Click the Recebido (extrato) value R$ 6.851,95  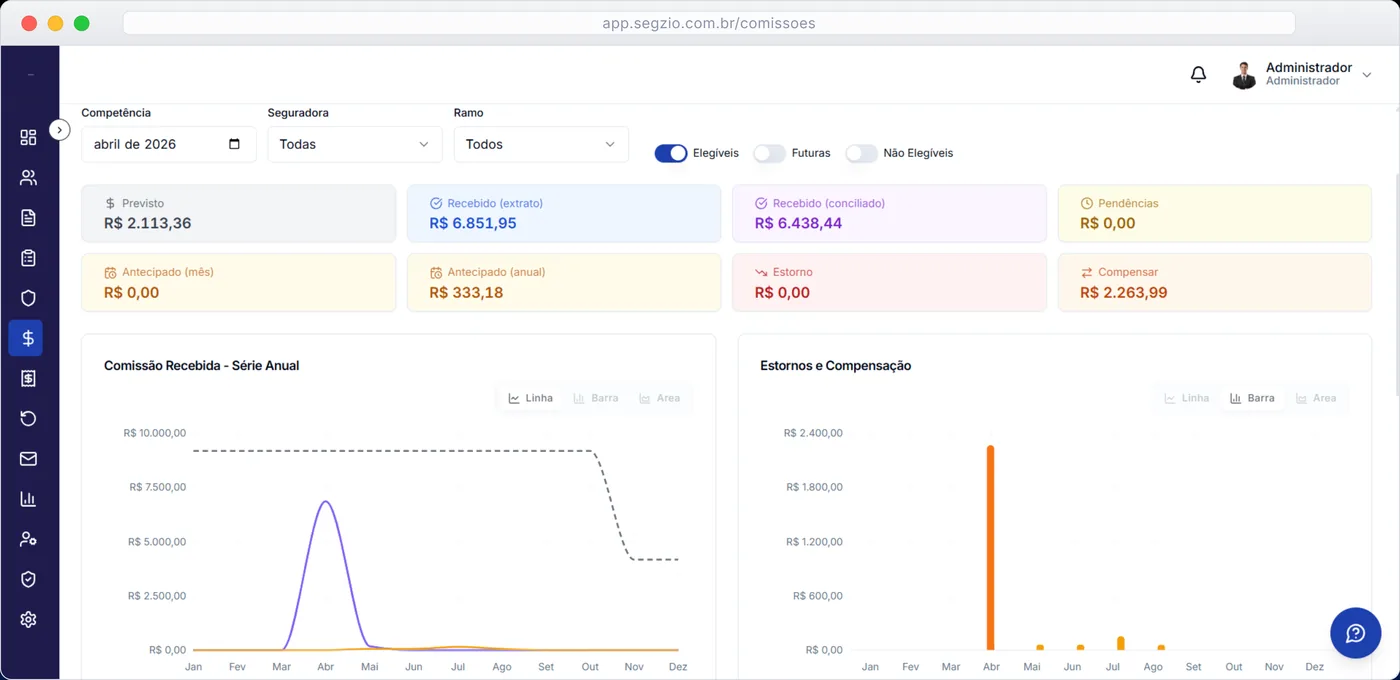473,223
